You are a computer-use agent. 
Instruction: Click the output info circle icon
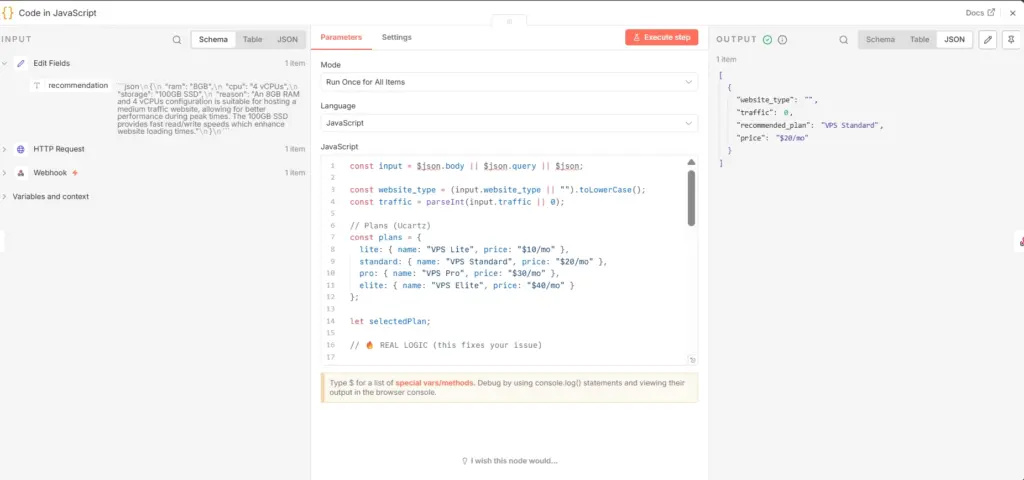[782, 39]
